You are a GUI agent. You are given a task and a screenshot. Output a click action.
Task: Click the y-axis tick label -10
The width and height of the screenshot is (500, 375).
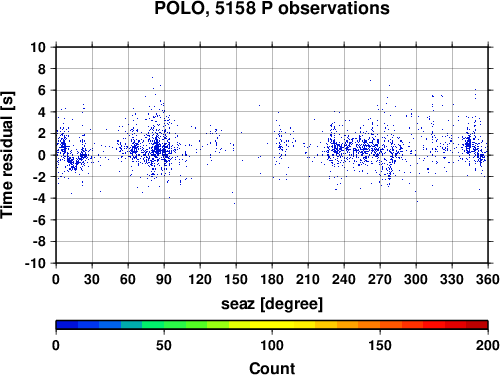35,263
